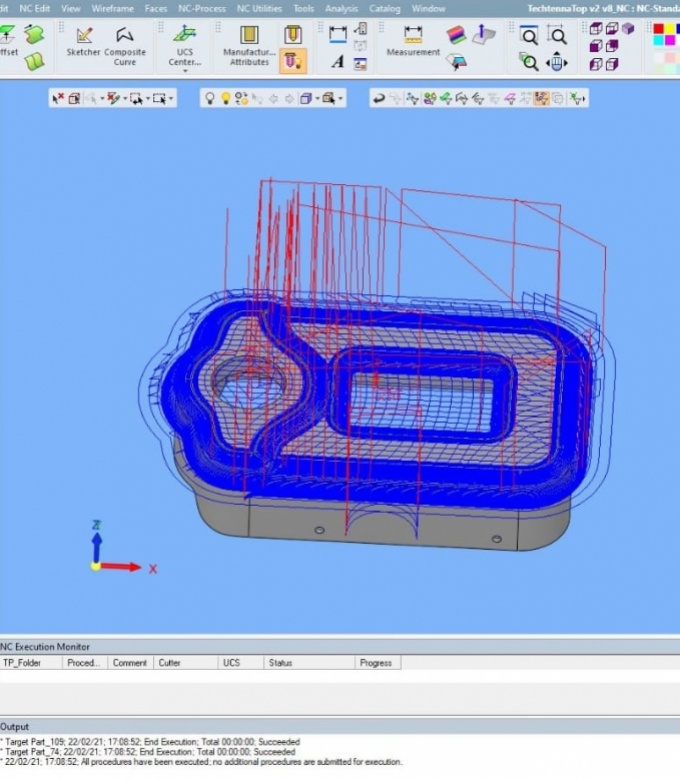Viewport: 680px width, 780px height.
Task: Click the pan/rotate view arrows icon
Action: coord(557,62)
